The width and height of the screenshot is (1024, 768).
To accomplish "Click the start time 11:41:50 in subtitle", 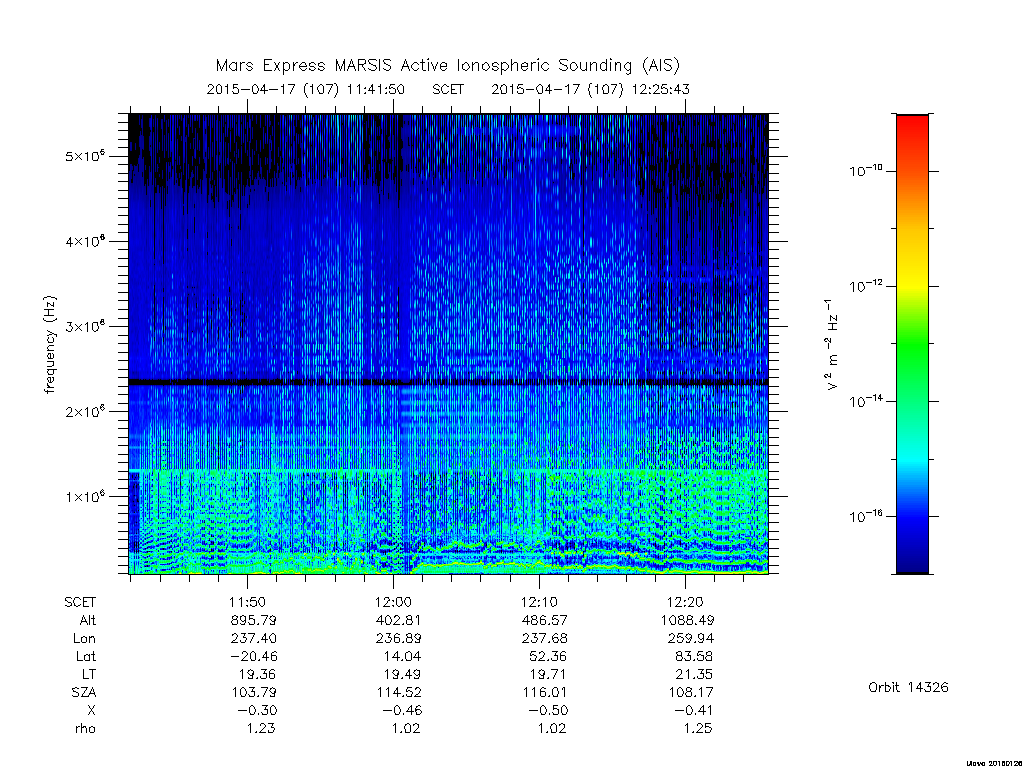I will [376, 89].
